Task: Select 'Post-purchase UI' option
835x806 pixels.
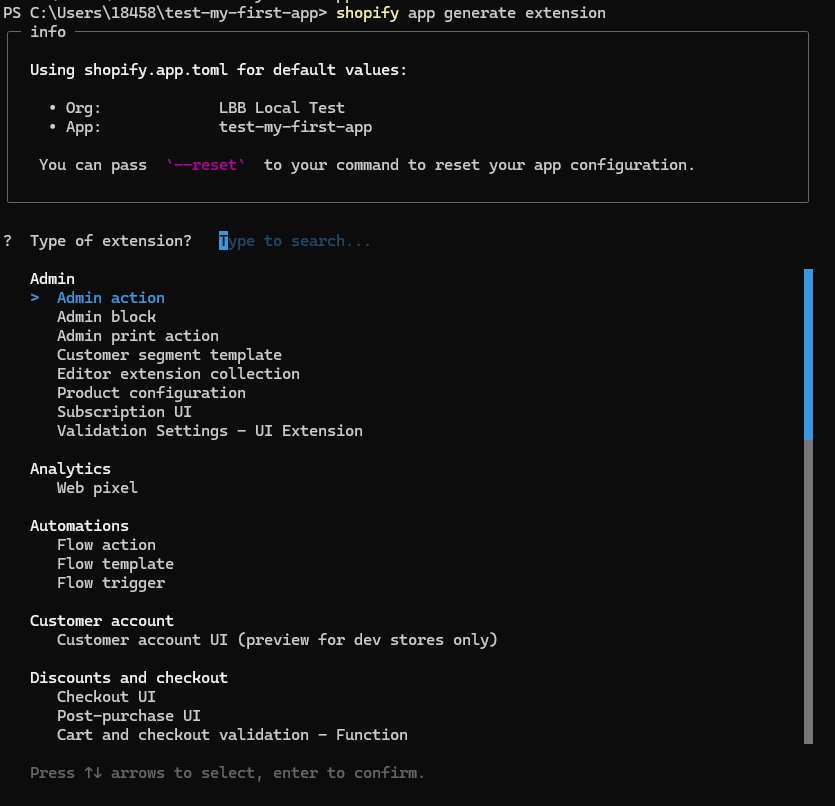Action: coord(129,715)
